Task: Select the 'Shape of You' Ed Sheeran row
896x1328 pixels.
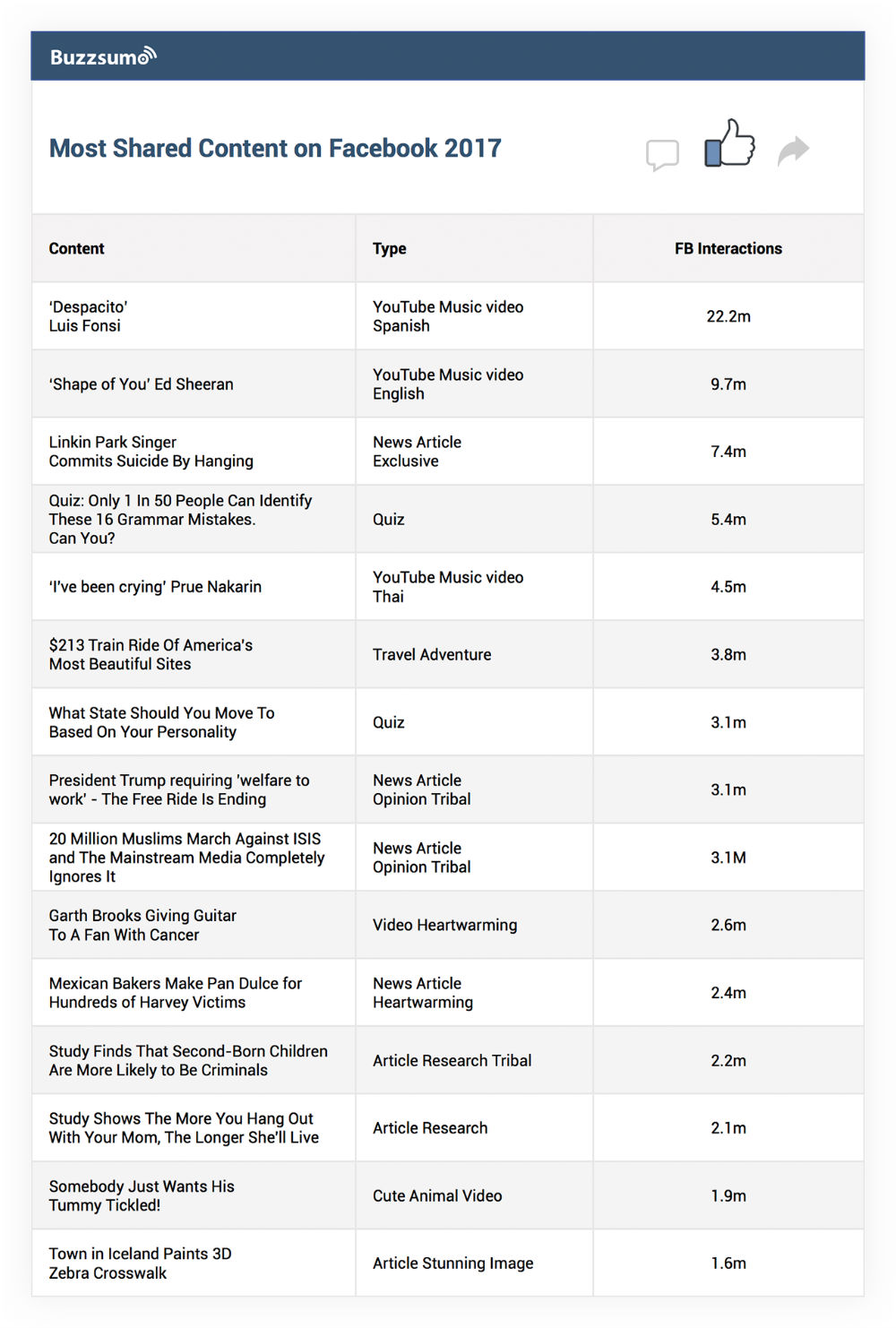Action: pyautogui.click(x=142, y=384)
